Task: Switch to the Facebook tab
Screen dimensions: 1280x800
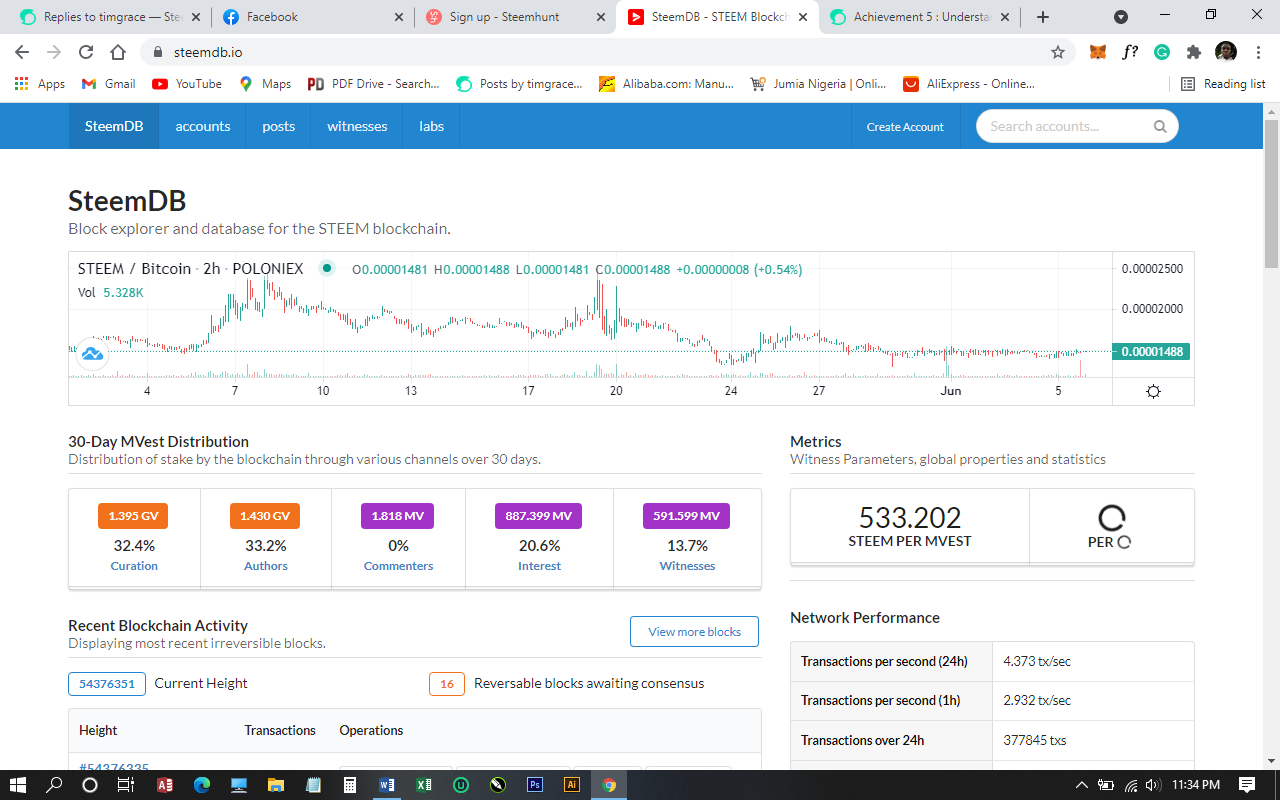Action: click(313, 17)
